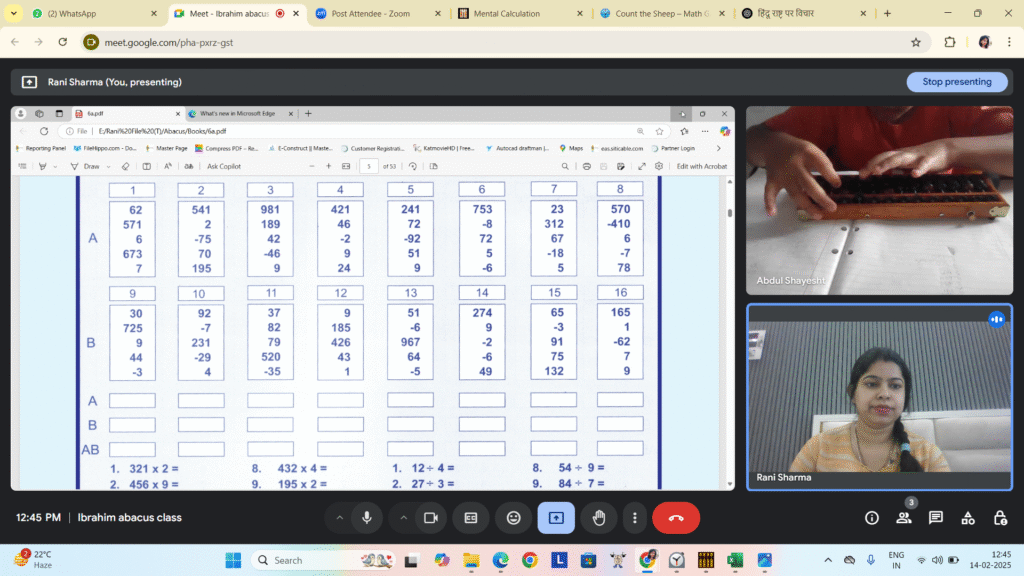
Task: Raise hand in the meeting
Action: [599, 518]
